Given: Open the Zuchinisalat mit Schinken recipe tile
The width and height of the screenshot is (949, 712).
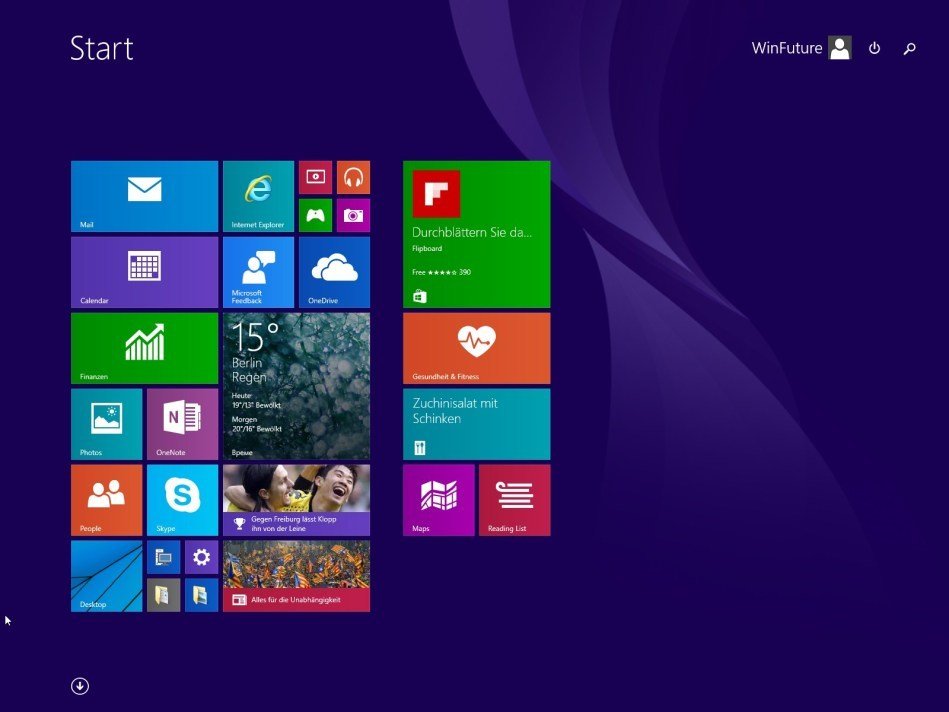Looking at the screenshot, I should pyautogui.click(x=476, y=424).
